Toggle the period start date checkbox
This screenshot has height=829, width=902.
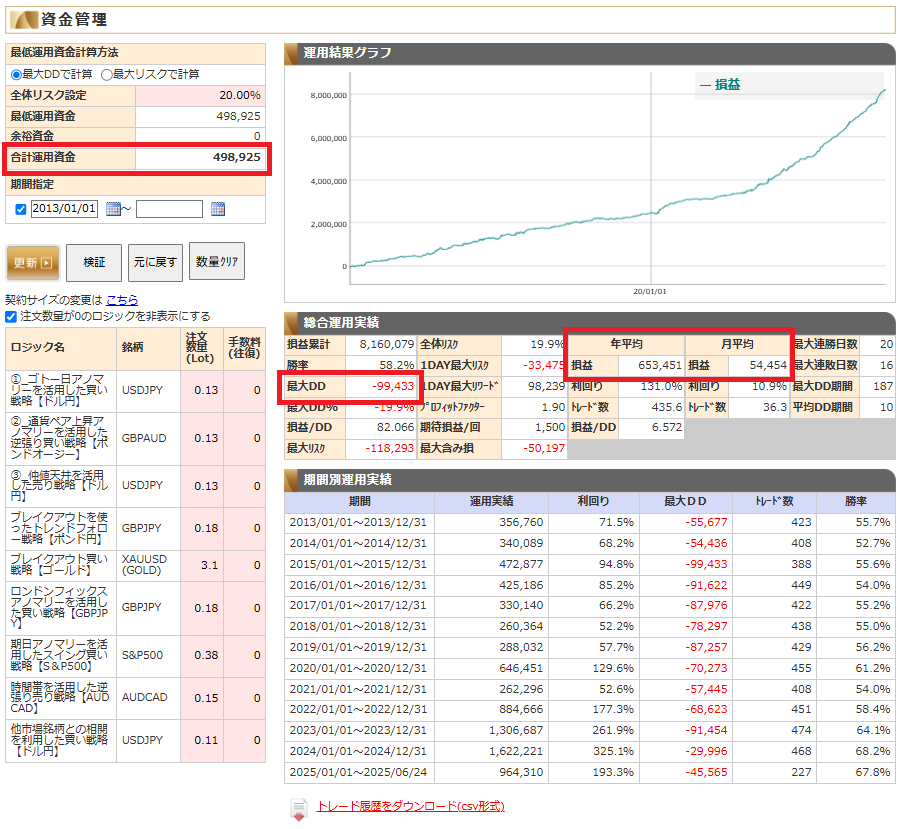[21, 209]
